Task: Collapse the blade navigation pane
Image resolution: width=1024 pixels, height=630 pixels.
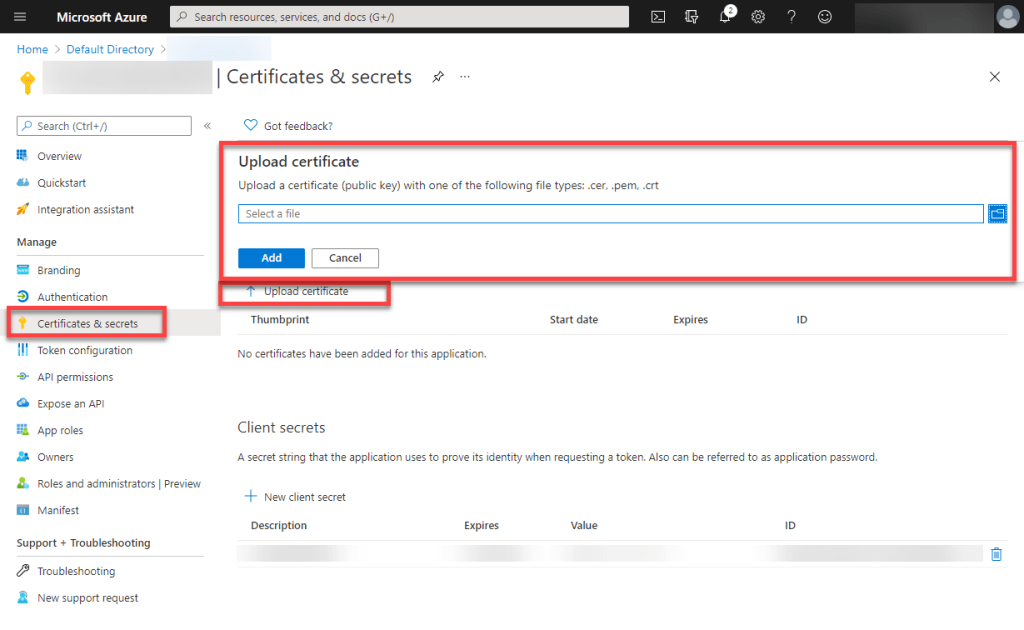Action: (207, 125)
